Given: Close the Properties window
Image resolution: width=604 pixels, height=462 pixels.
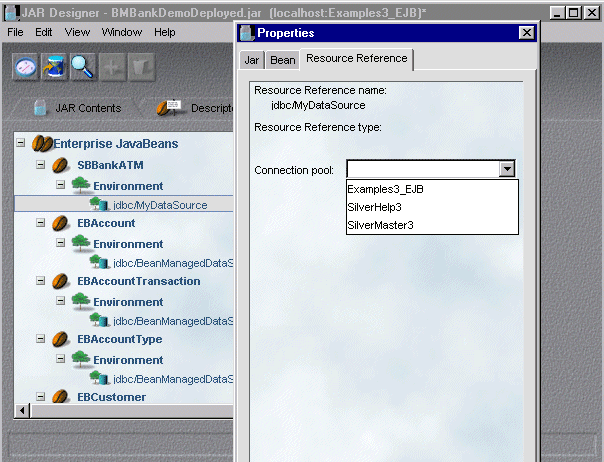Looking at the screenshot, I should (x=527, y=33).
